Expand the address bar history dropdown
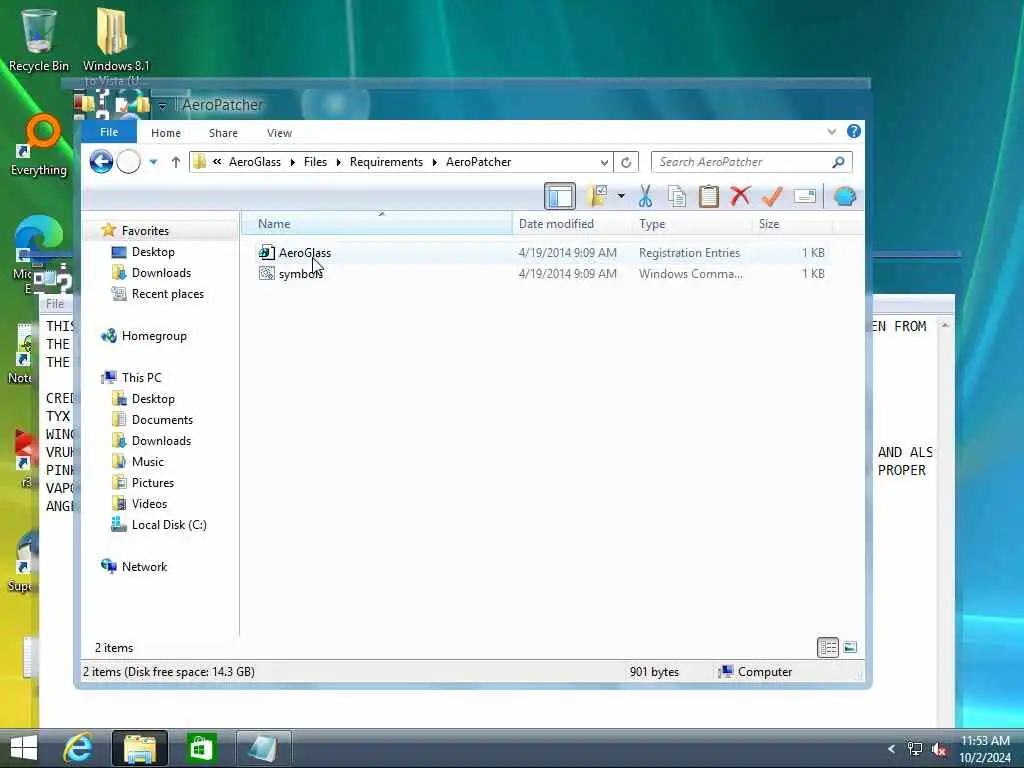Image resolution: width=1024 pixels, height=768 pixels. [604, 162]
